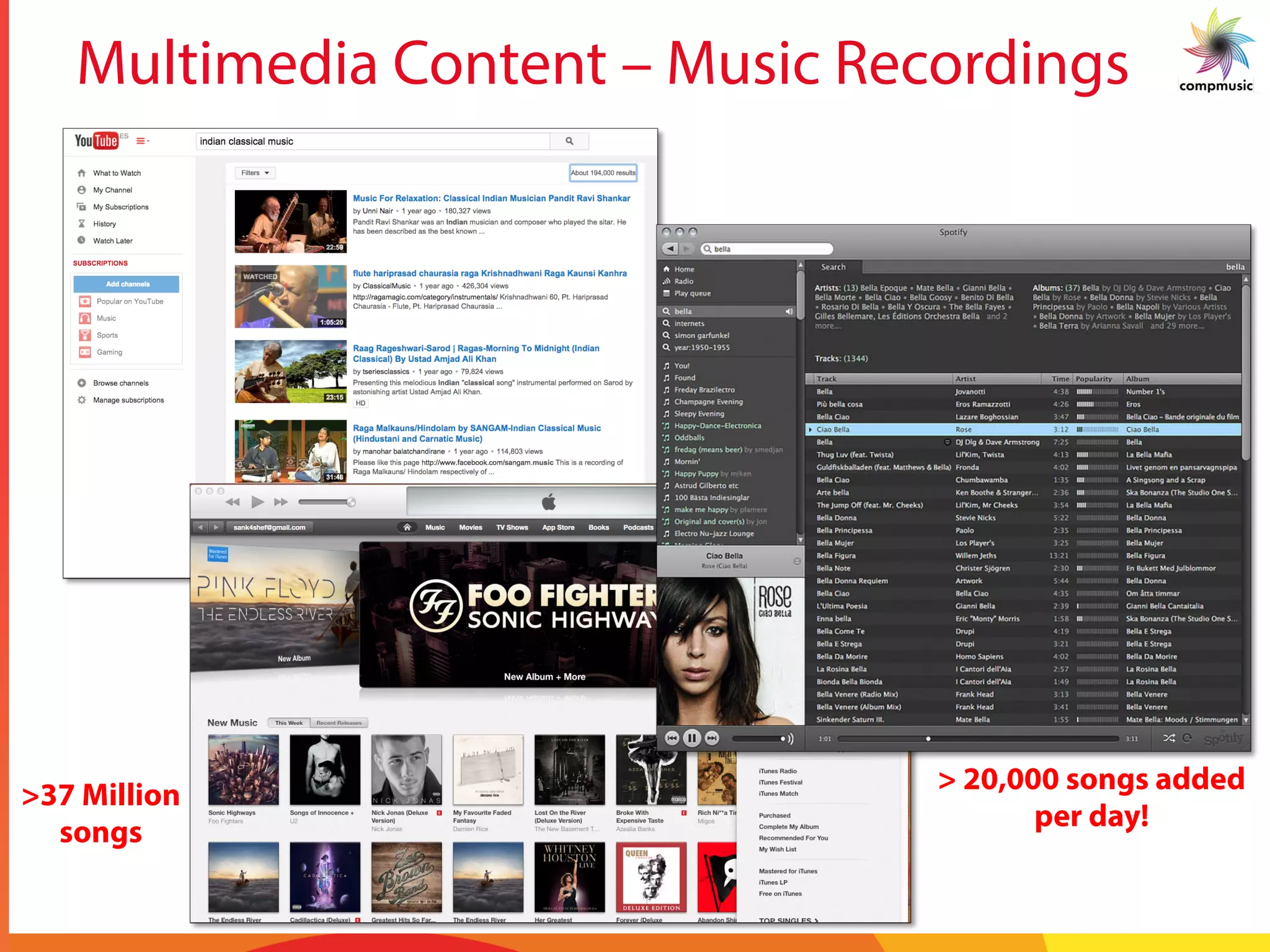Toggle repeat in the Spotify player
Screen dimensions: 1270x952
click(x=1187, y=738)
